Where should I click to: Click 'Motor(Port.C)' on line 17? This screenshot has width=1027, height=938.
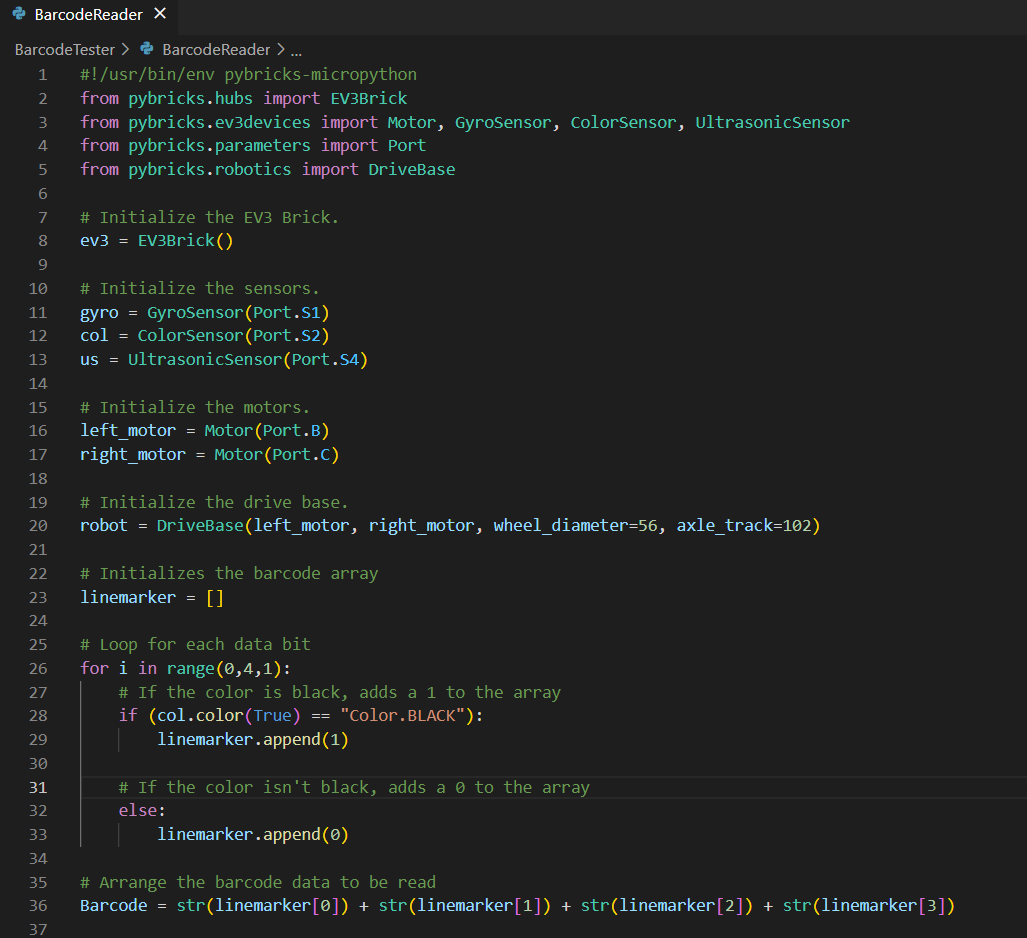tap(276, 455)
